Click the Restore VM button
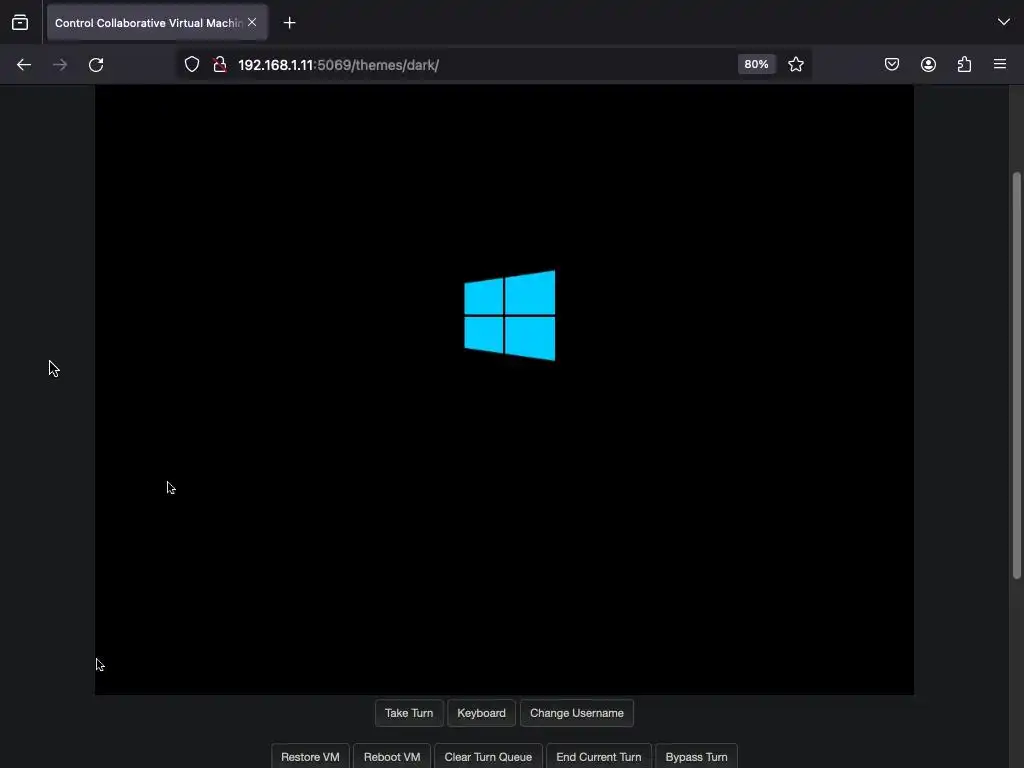This screenshot has height=768, width=1024. tap(310, 756)
